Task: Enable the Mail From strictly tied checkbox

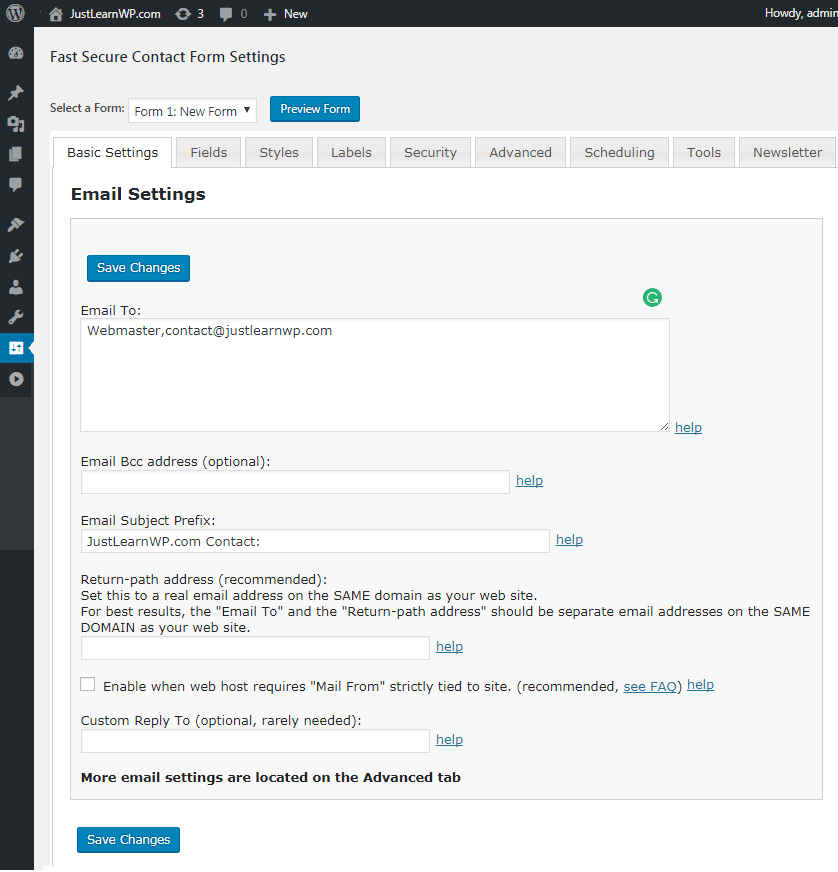Action: tap(87, 684)
